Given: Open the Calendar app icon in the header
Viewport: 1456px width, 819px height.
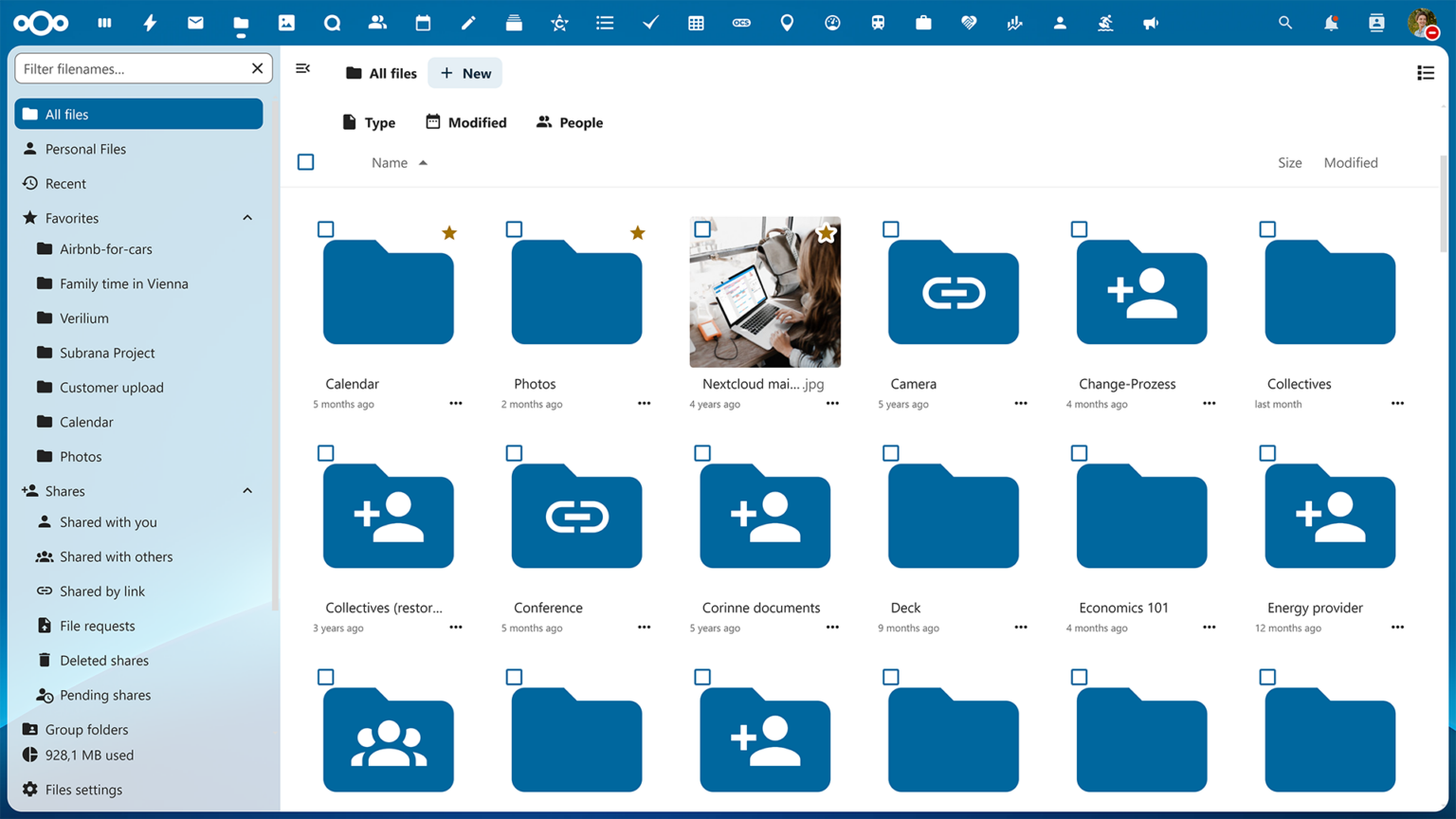Looking at the screenshot, I should (423, 22).
